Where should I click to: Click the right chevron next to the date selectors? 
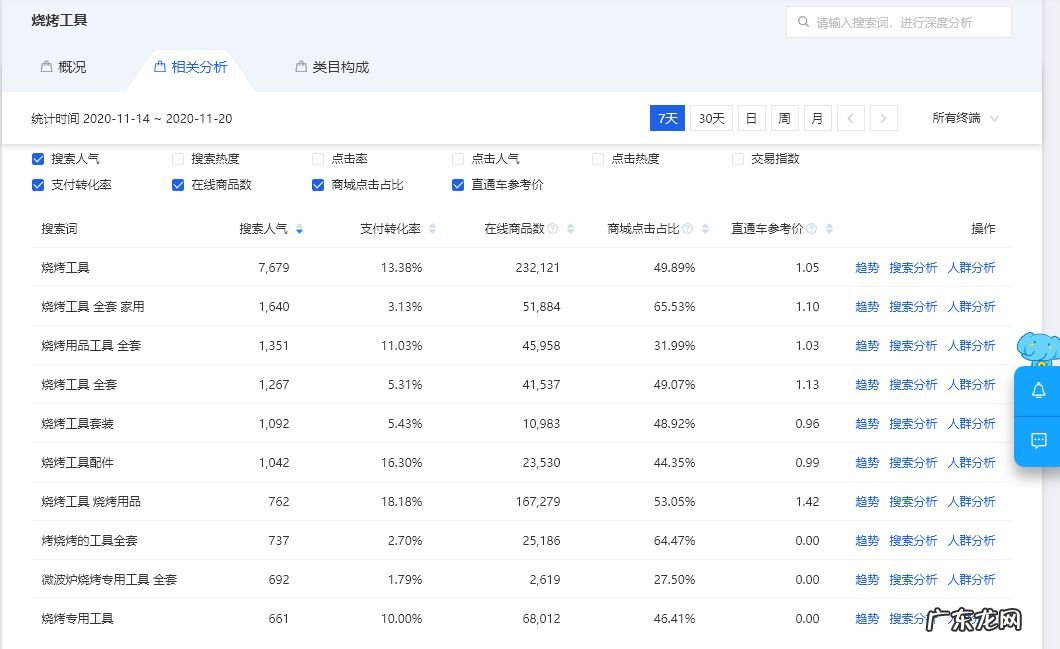pyautogui.click(x=883, y=117)
